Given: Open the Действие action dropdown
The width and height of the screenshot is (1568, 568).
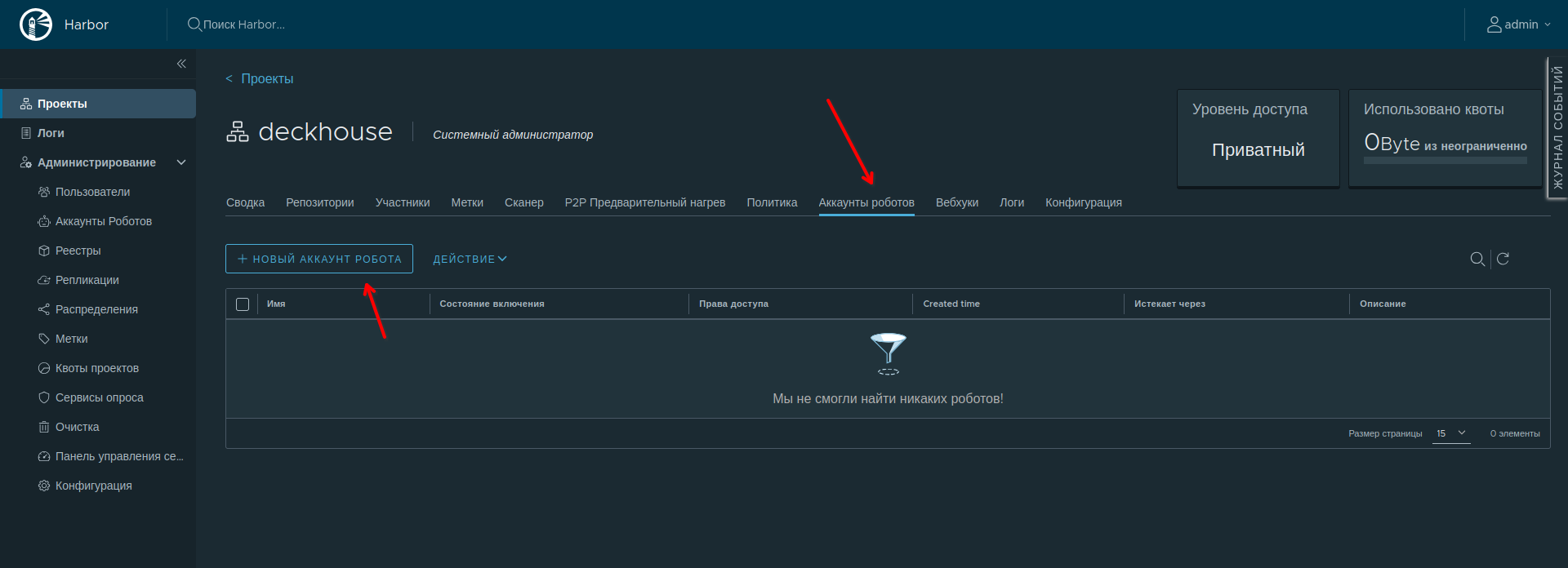Looking at the screenshot, I should (470, 259).
